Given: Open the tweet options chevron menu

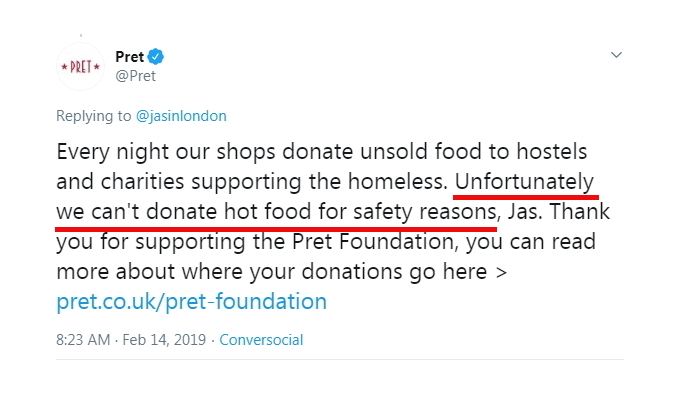Looking at the screenshot, I should (617, 54).
